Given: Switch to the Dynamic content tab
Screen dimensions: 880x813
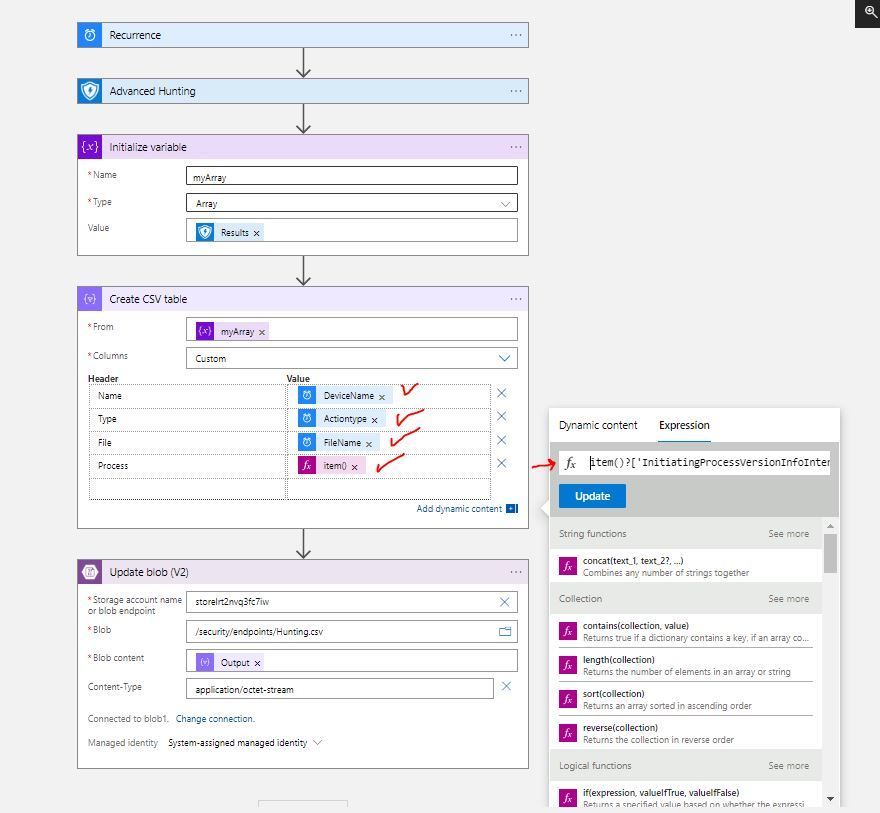Looking at the screenshot, I should coord(598,425).
